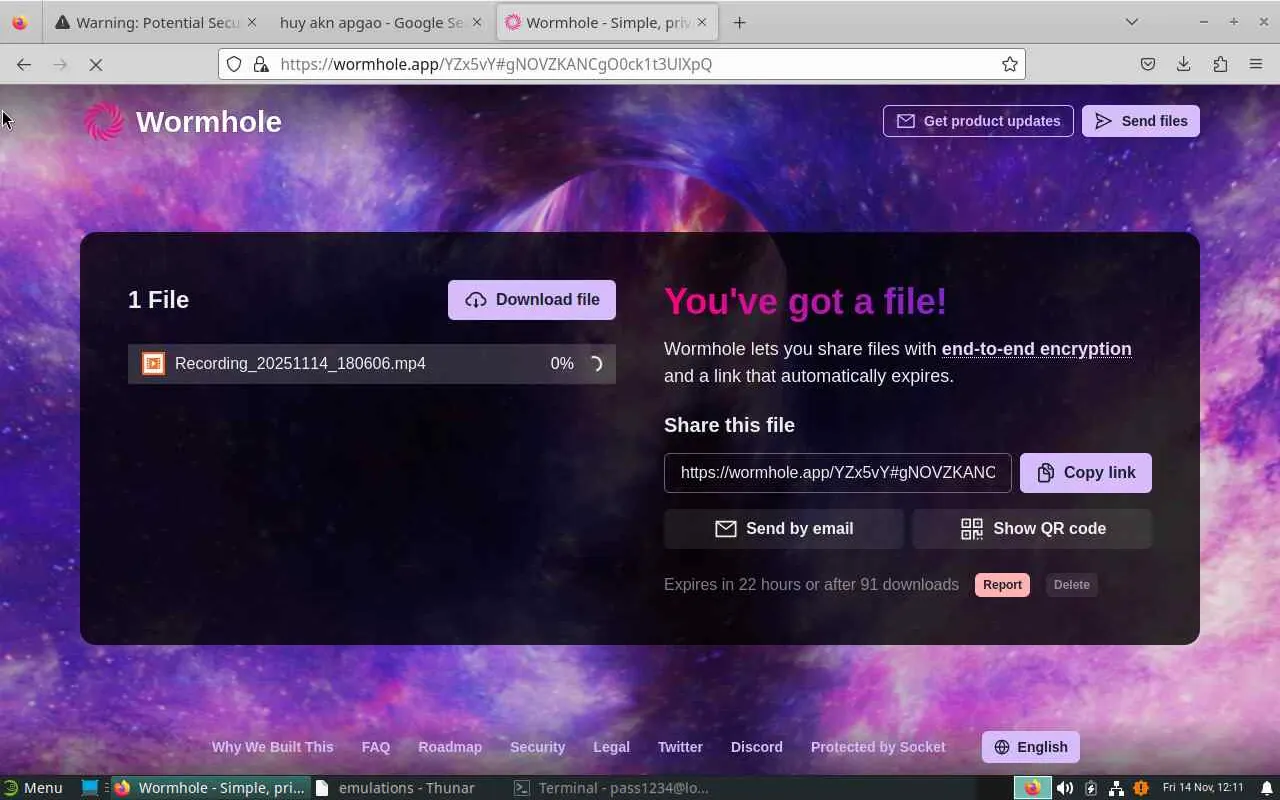Click the Get product updates button

[x=978, y=121]
